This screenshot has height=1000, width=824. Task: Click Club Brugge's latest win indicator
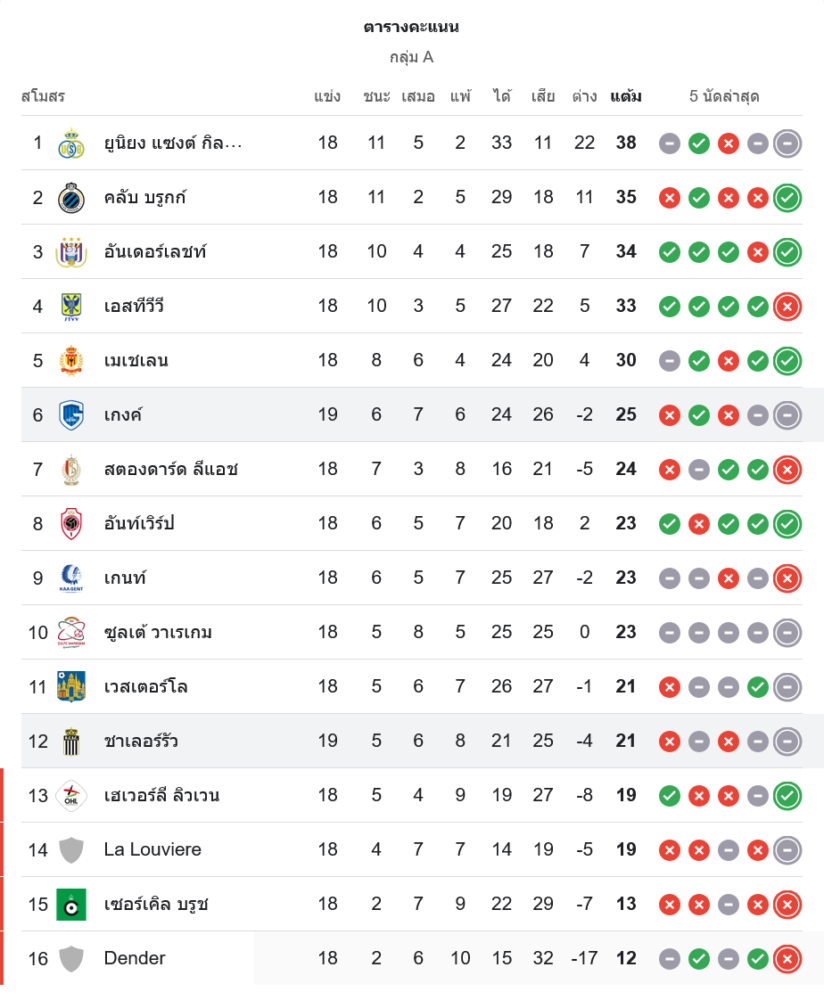click(788, 197)
